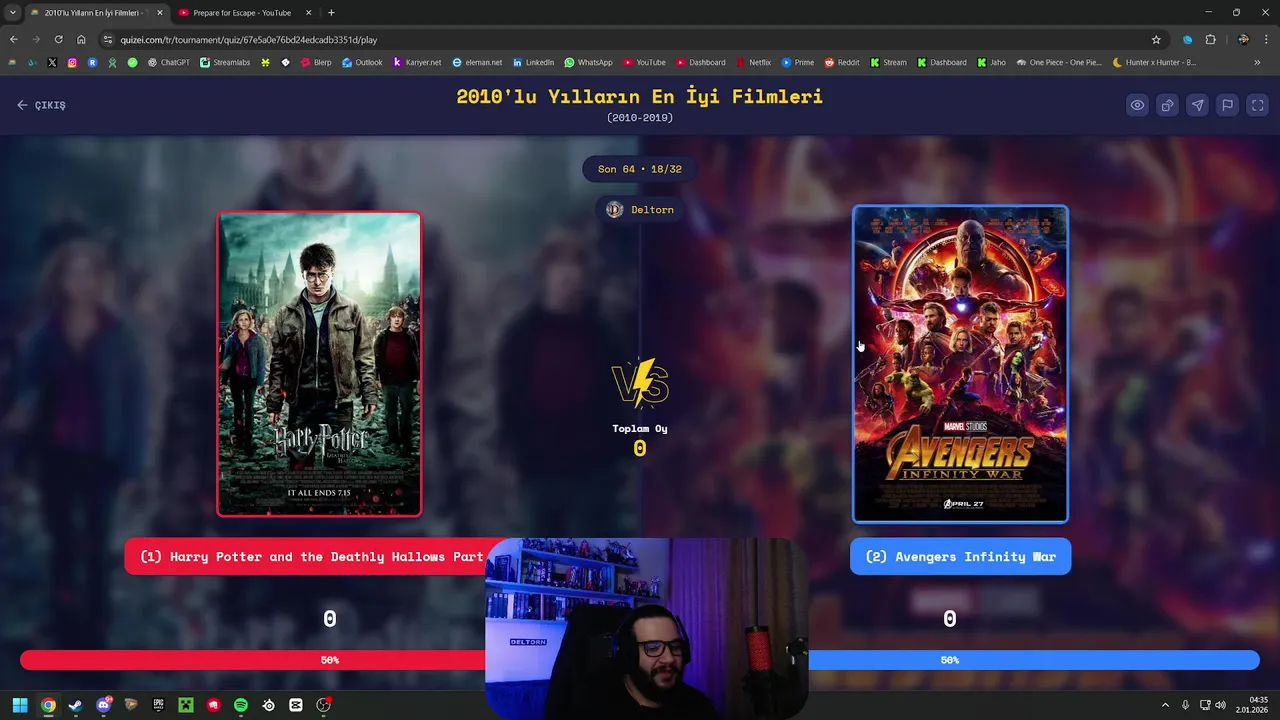Open the tab search dropdown arrow
Viewport: 1280px width, 720px height.
(x=12, y=13)
